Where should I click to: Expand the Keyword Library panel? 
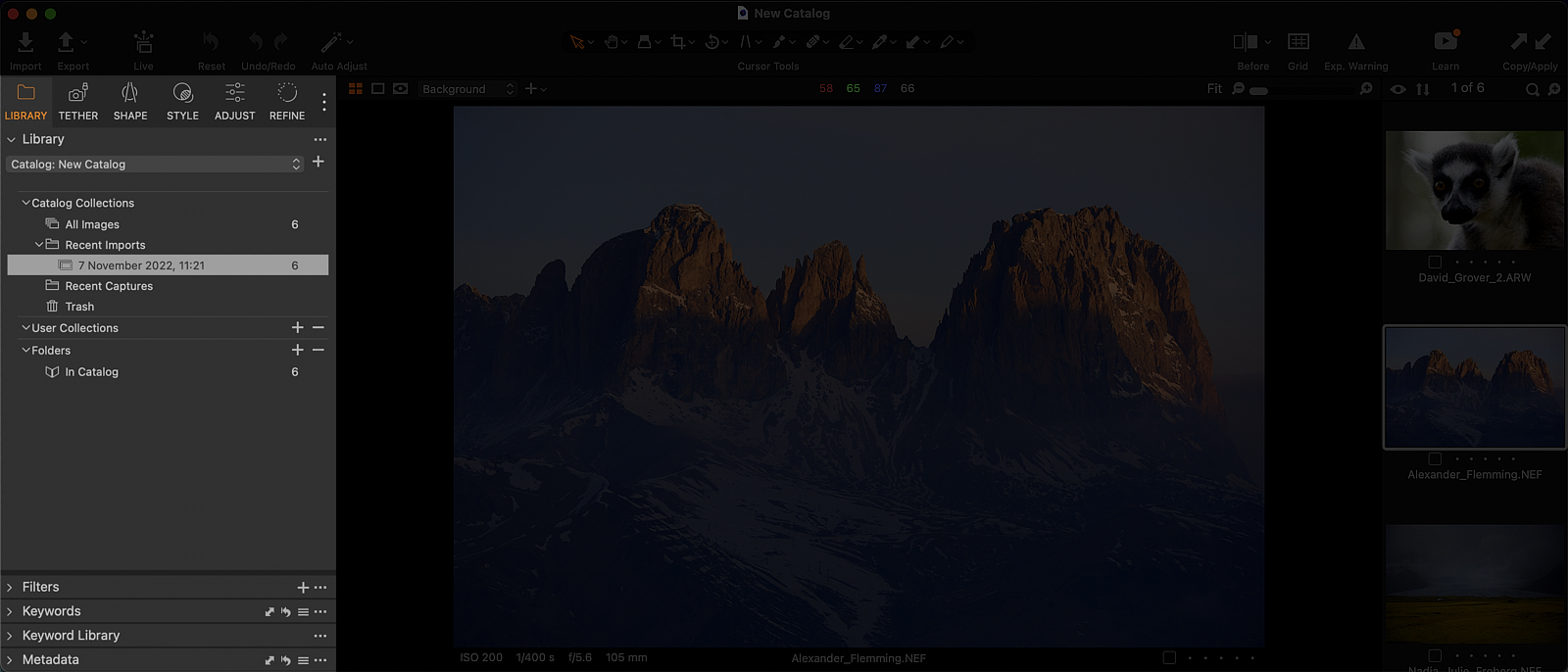click(10, 636)
